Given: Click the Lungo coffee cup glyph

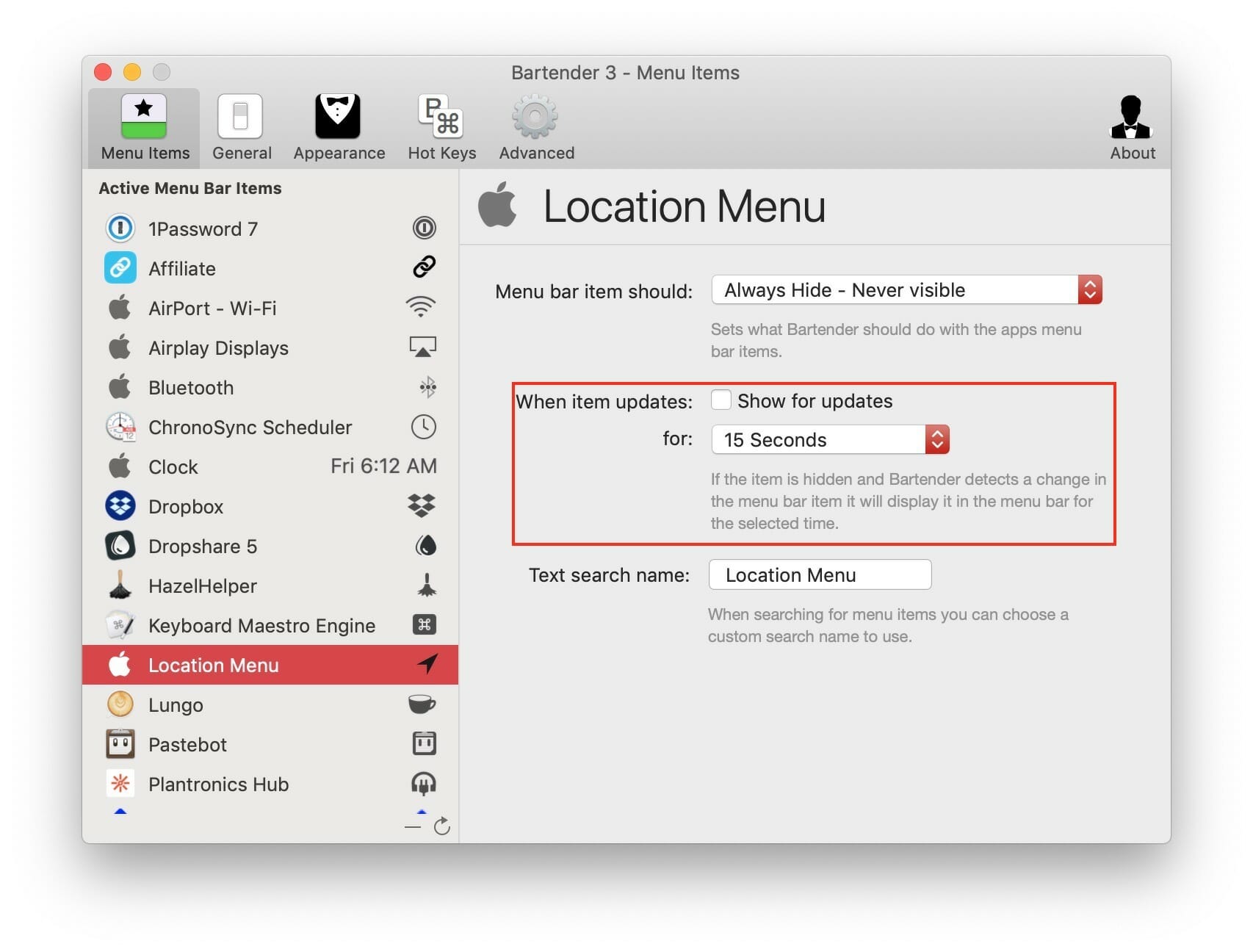Looking at the screenshot, I should (x=422, y=704).
